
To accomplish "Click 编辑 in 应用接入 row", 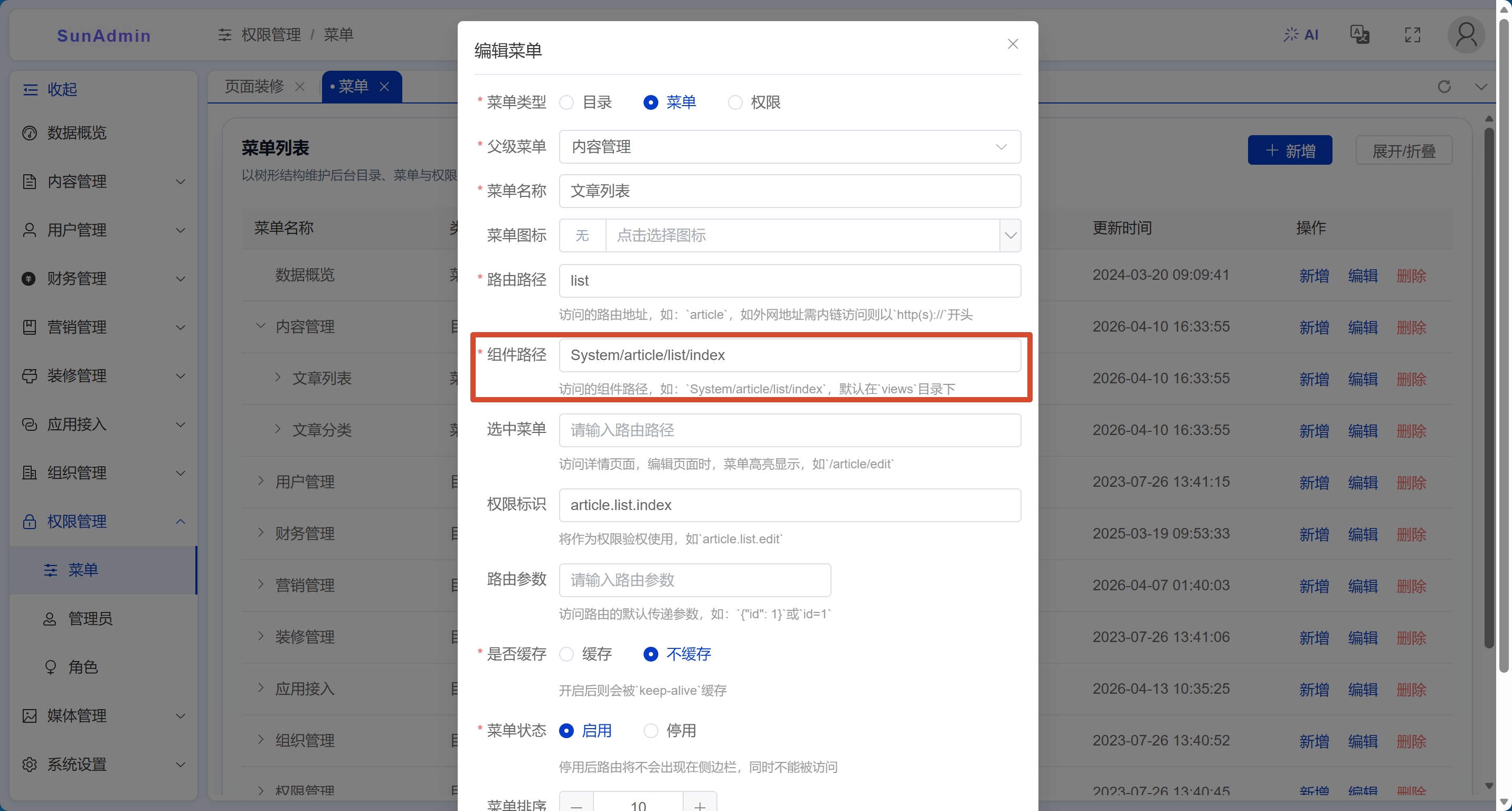I will pyautogui.click(x=1362, y=690).
